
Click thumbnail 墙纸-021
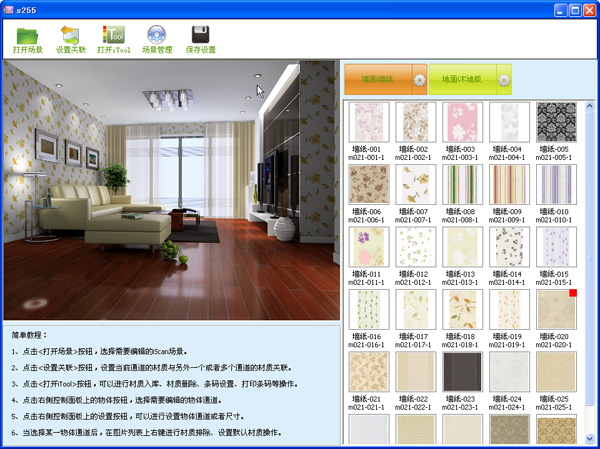[x=368, y=372]
